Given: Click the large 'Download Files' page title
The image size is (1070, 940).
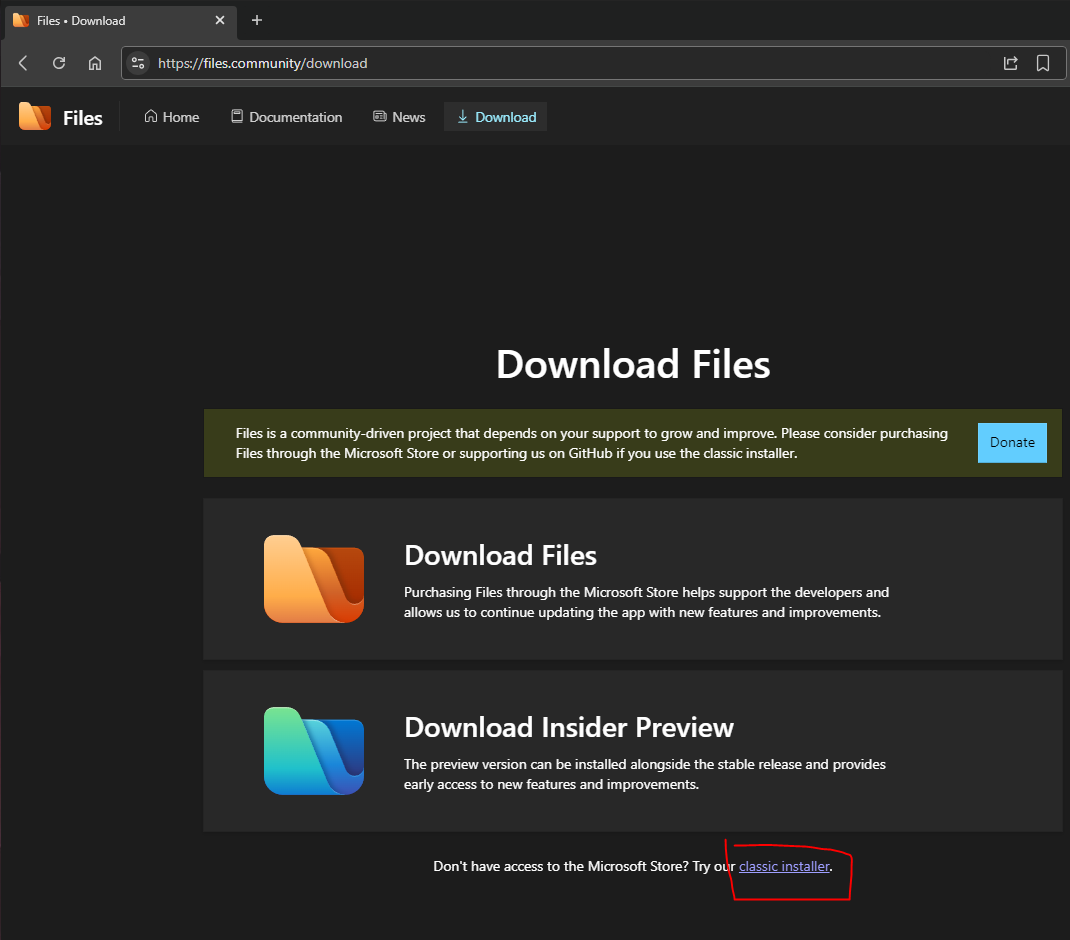Looking at the screenshot, I should click(x=633, y=364).
